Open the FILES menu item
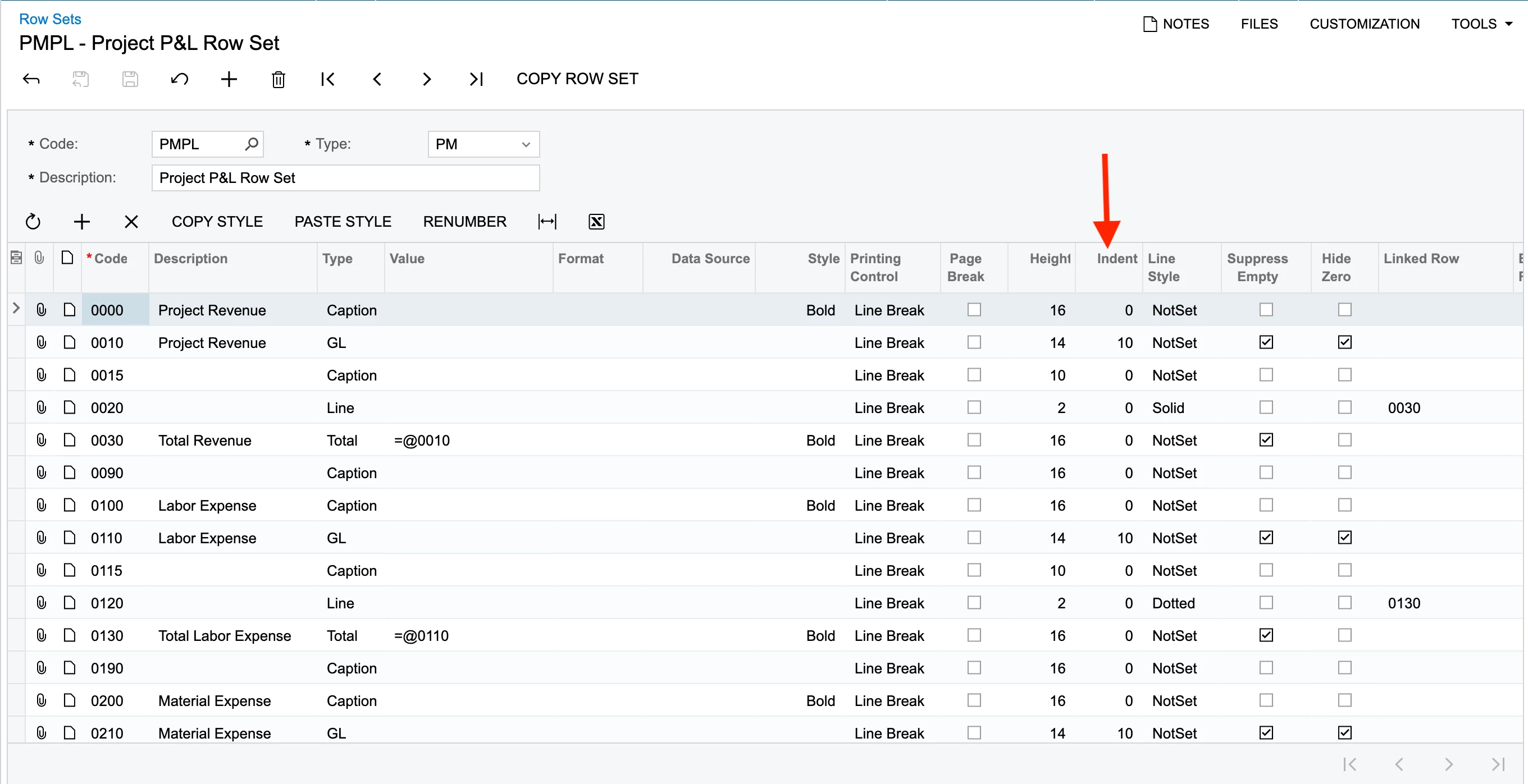 click(x=1258, y=24)
